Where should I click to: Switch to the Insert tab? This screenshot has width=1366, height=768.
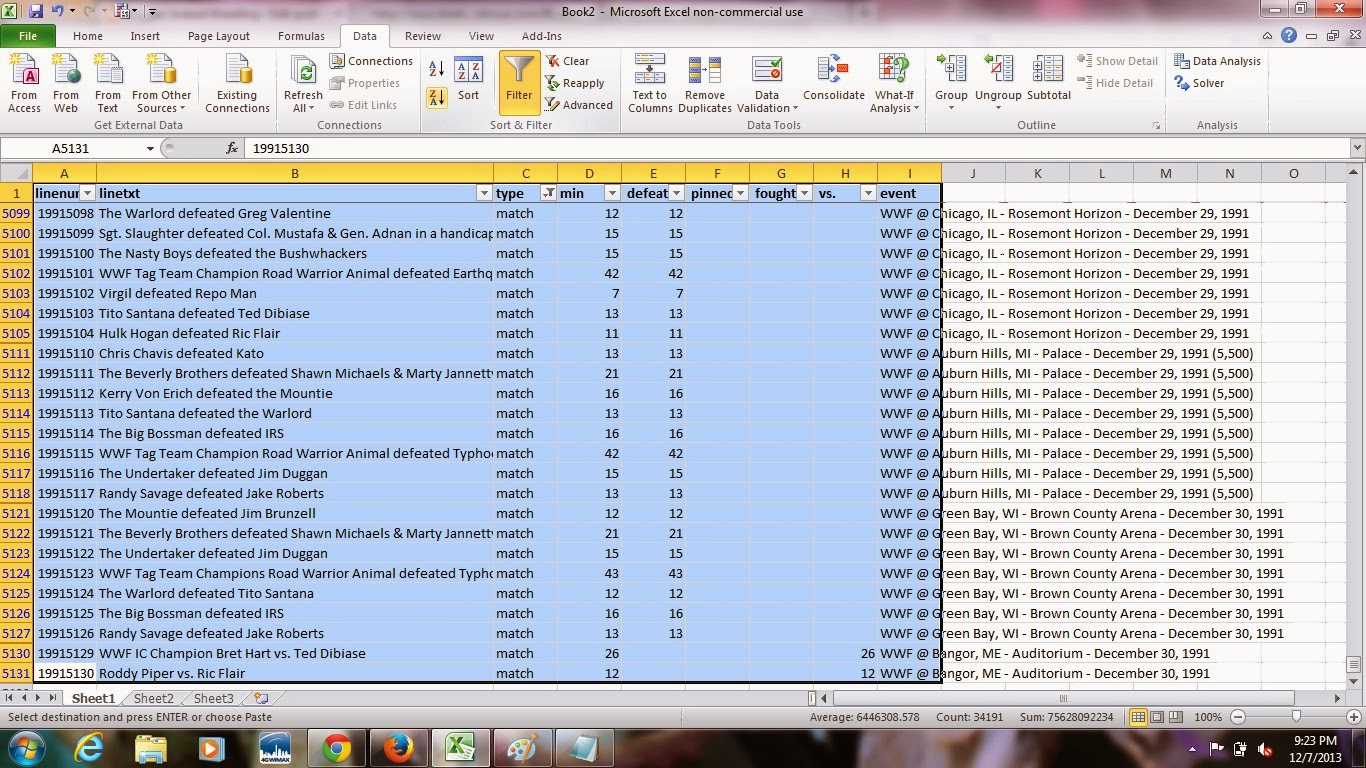[145, 36]
